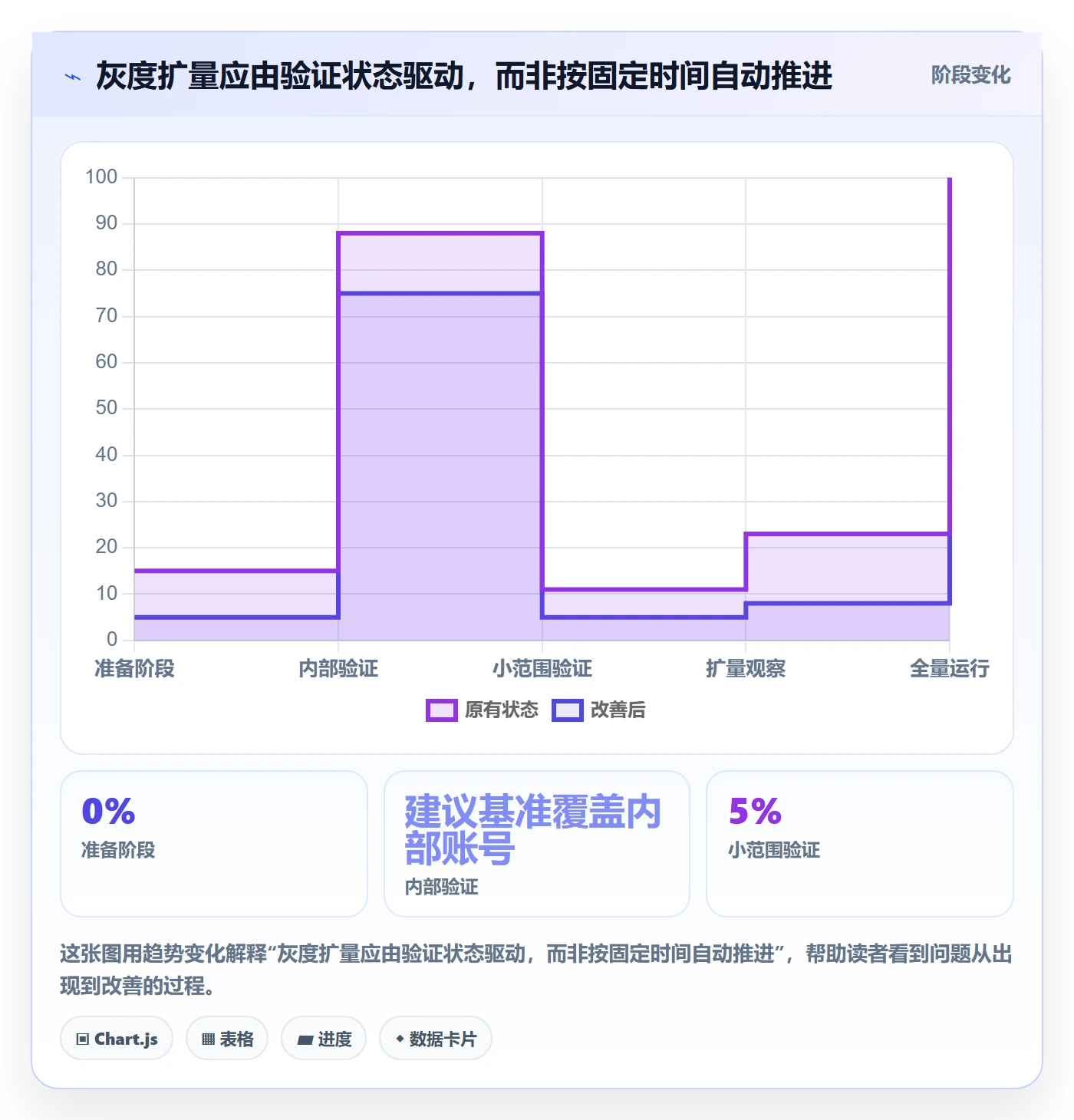Click the 小范围验证 caption in the third card
Screen dimensions: 1074x1120
click(774, 850)
